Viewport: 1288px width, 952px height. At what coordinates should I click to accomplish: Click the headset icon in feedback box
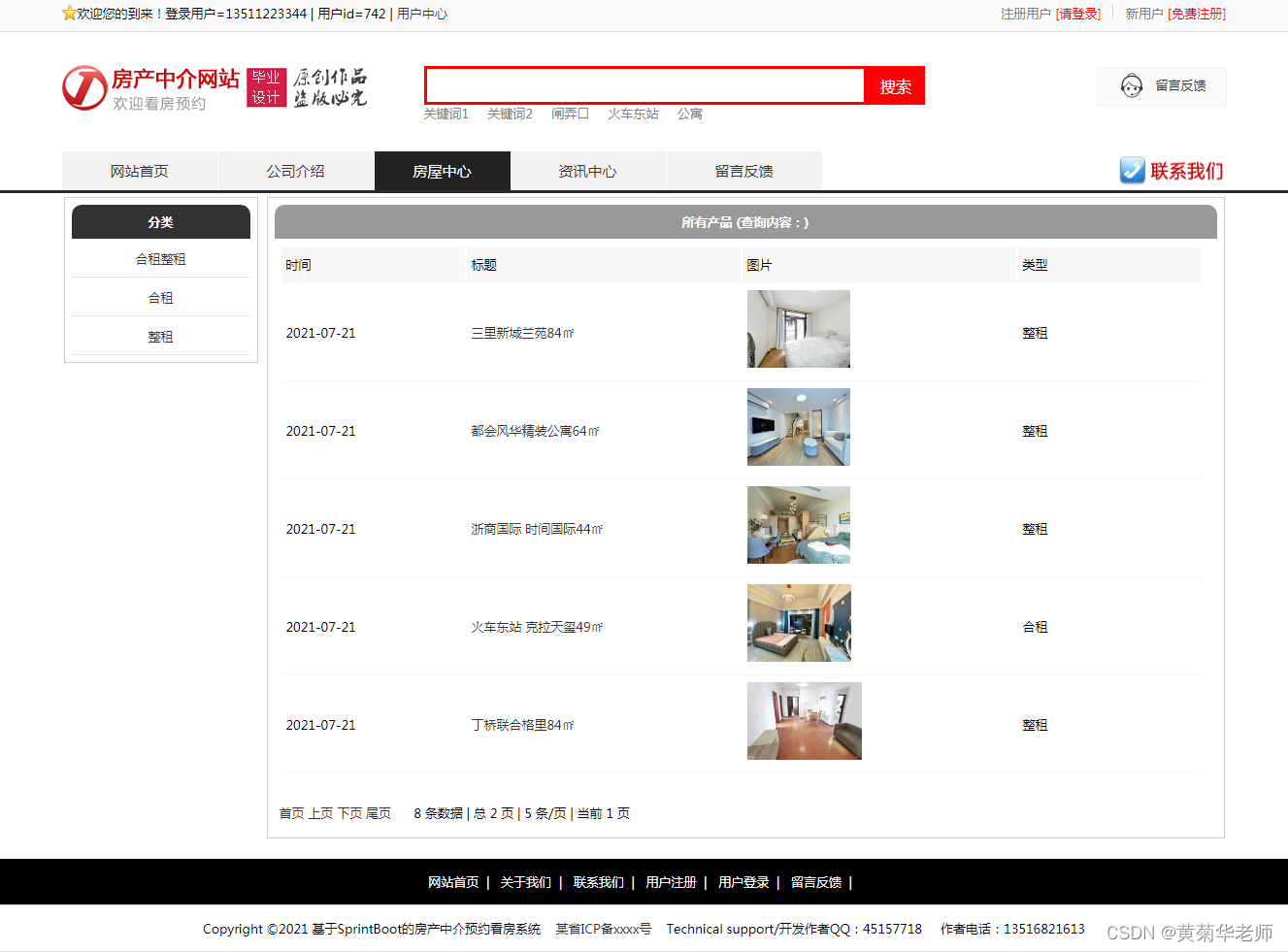tap(1132, 86)
